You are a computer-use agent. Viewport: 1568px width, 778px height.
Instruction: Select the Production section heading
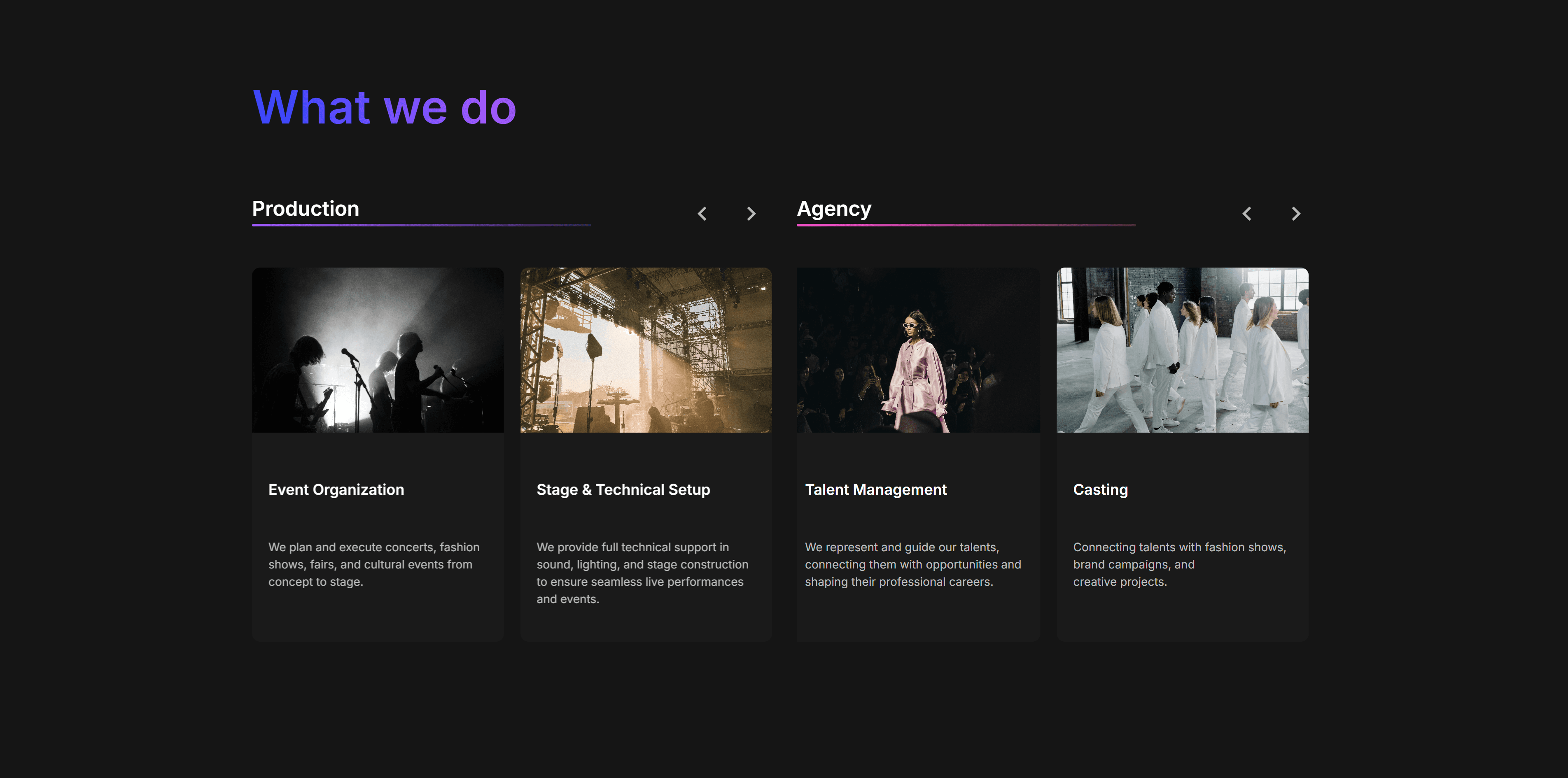click(306, 209)
